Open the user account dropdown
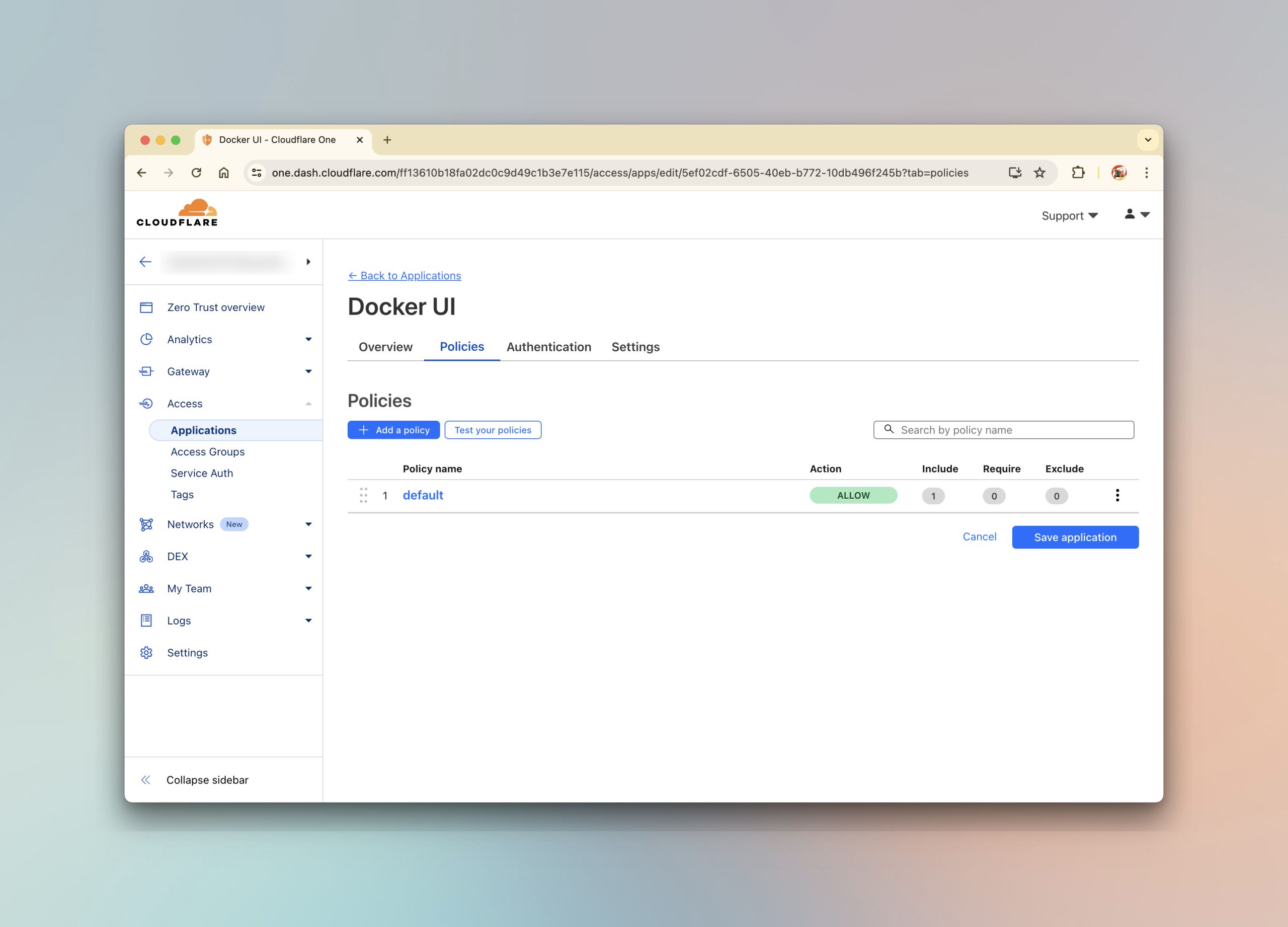Viewport: 1288px width, 927px height. pyautogui.click(x=1137, y=214)
